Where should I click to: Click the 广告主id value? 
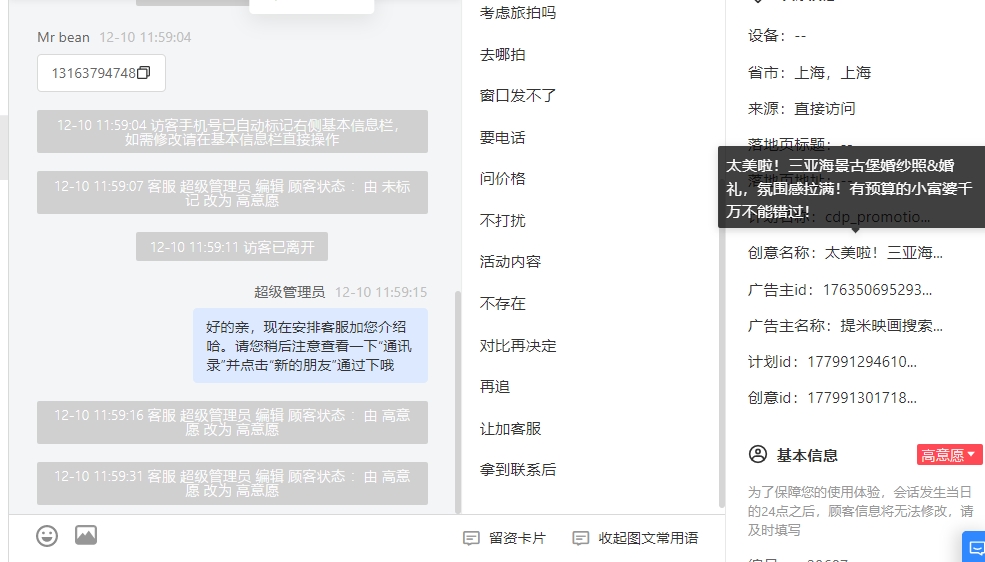pyautogui.click(x=877, y=289)
